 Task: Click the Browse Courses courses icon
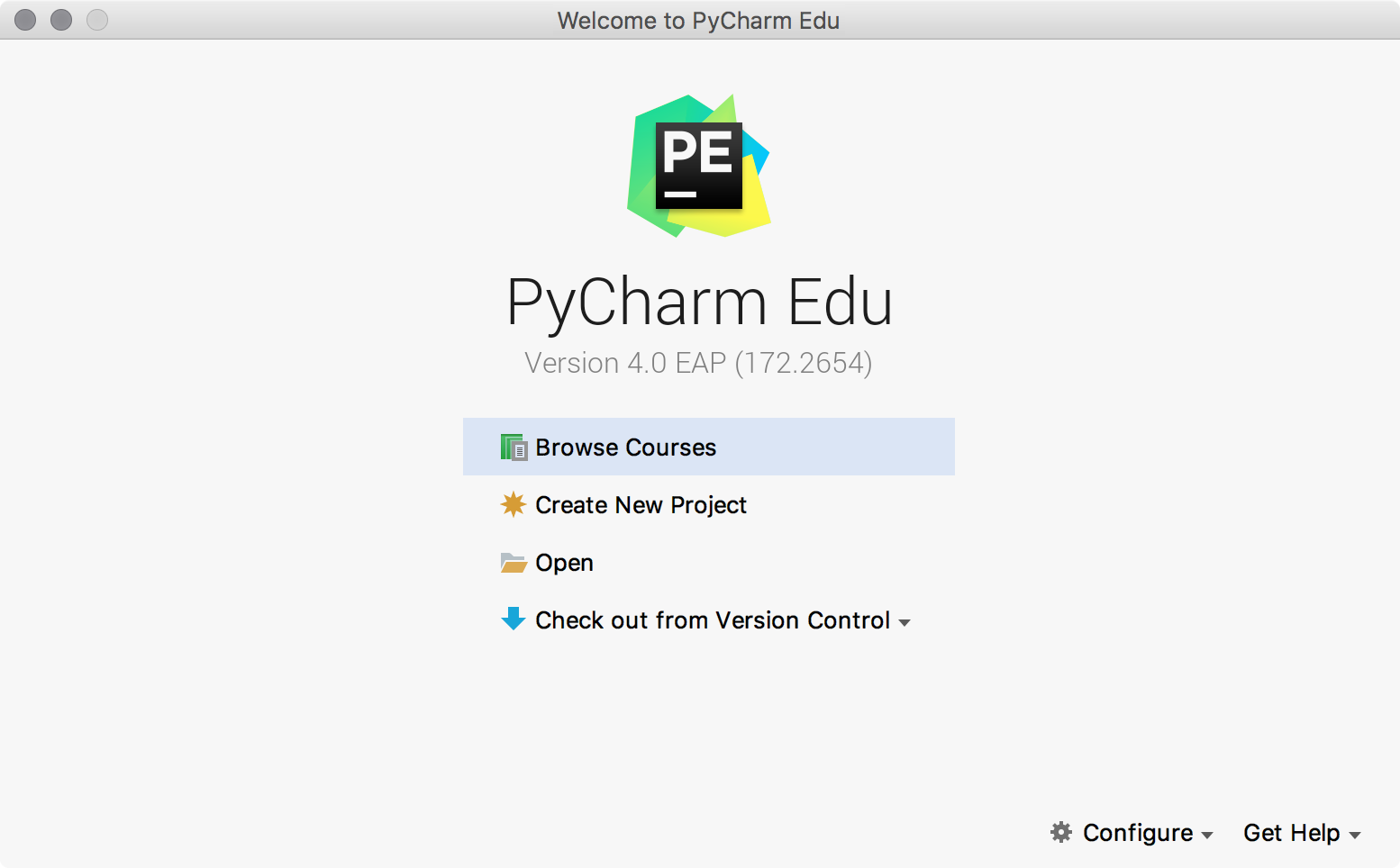click(514, 447)
